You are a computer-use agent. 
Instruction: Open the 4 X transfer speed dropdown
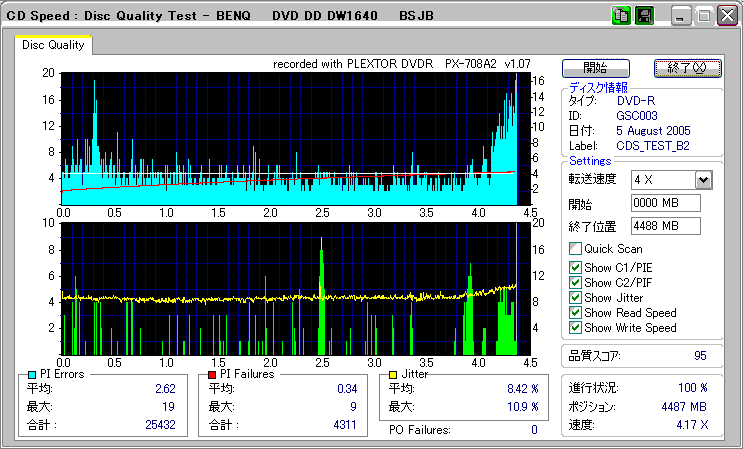coord(703,180)
